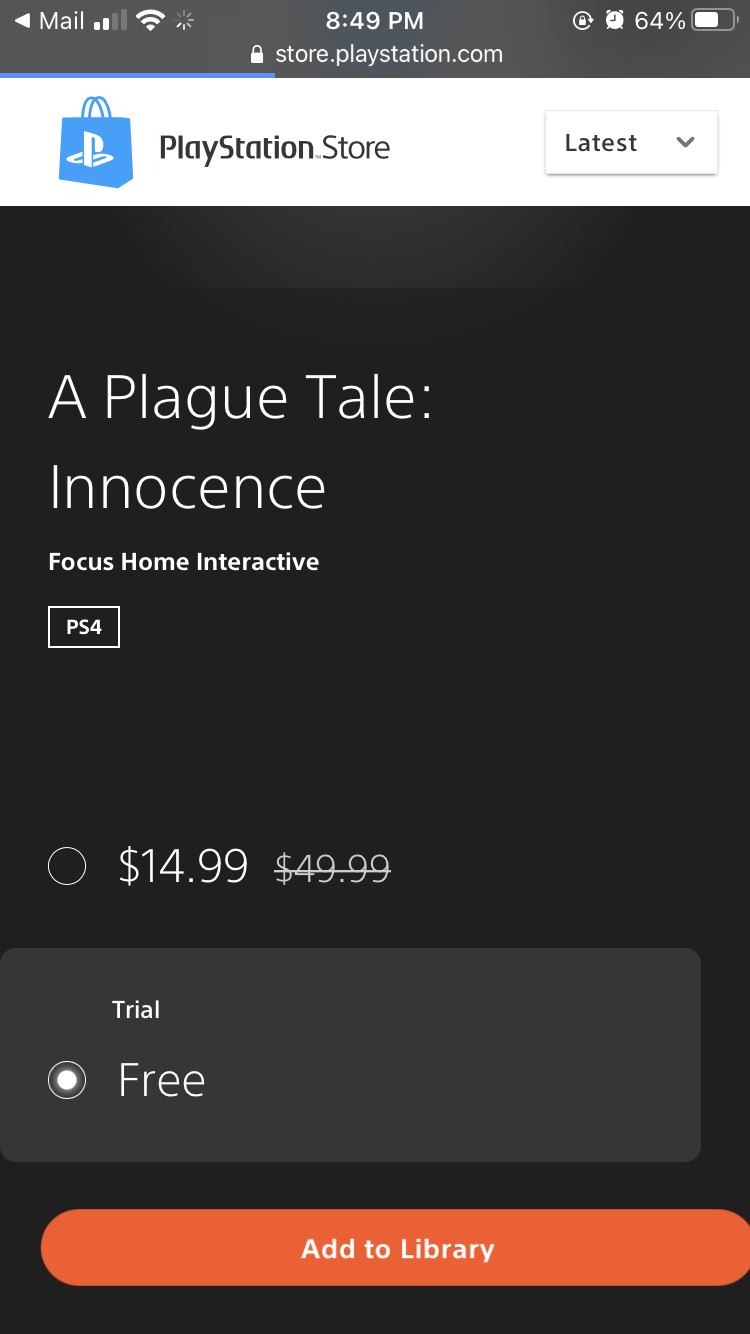The height and width of the screenshot is (1334, 750).
Task: Open the Focus Home Interactive publisher link
Action: click(184, 562)
